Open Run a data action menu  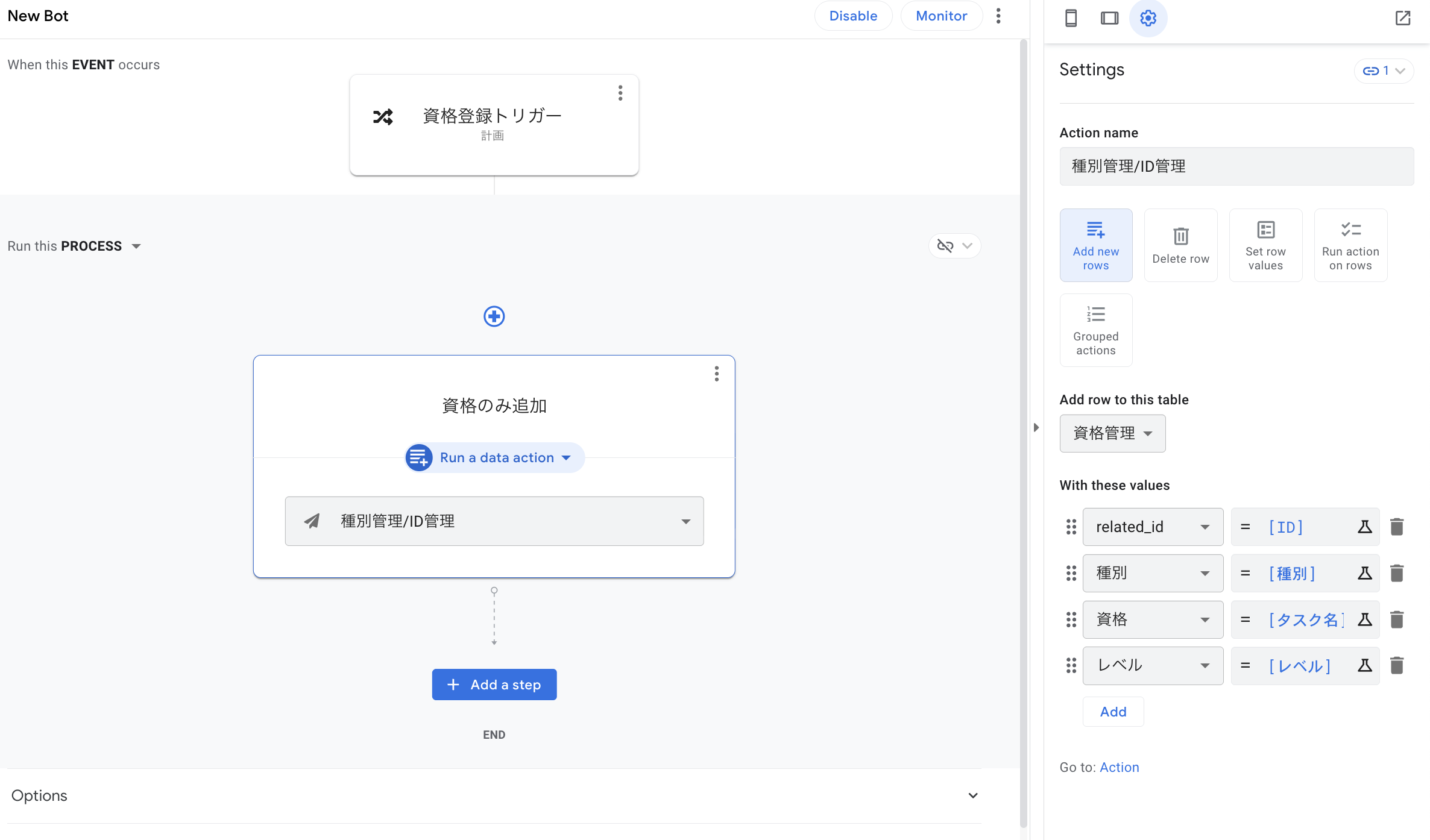click(x=495, y=458)
